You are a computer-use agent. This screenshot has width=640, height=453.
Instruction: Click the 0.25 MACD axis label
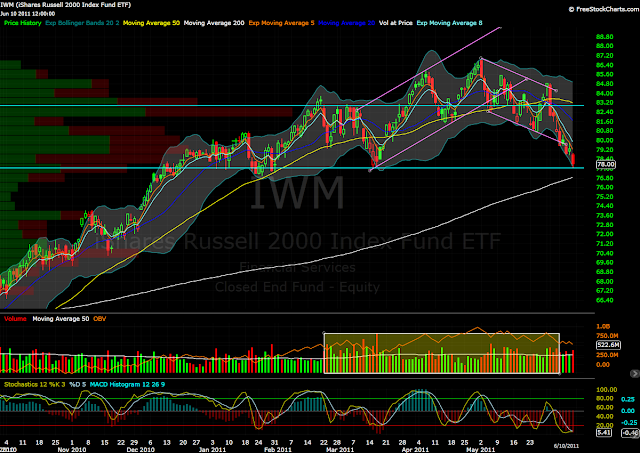628,400
